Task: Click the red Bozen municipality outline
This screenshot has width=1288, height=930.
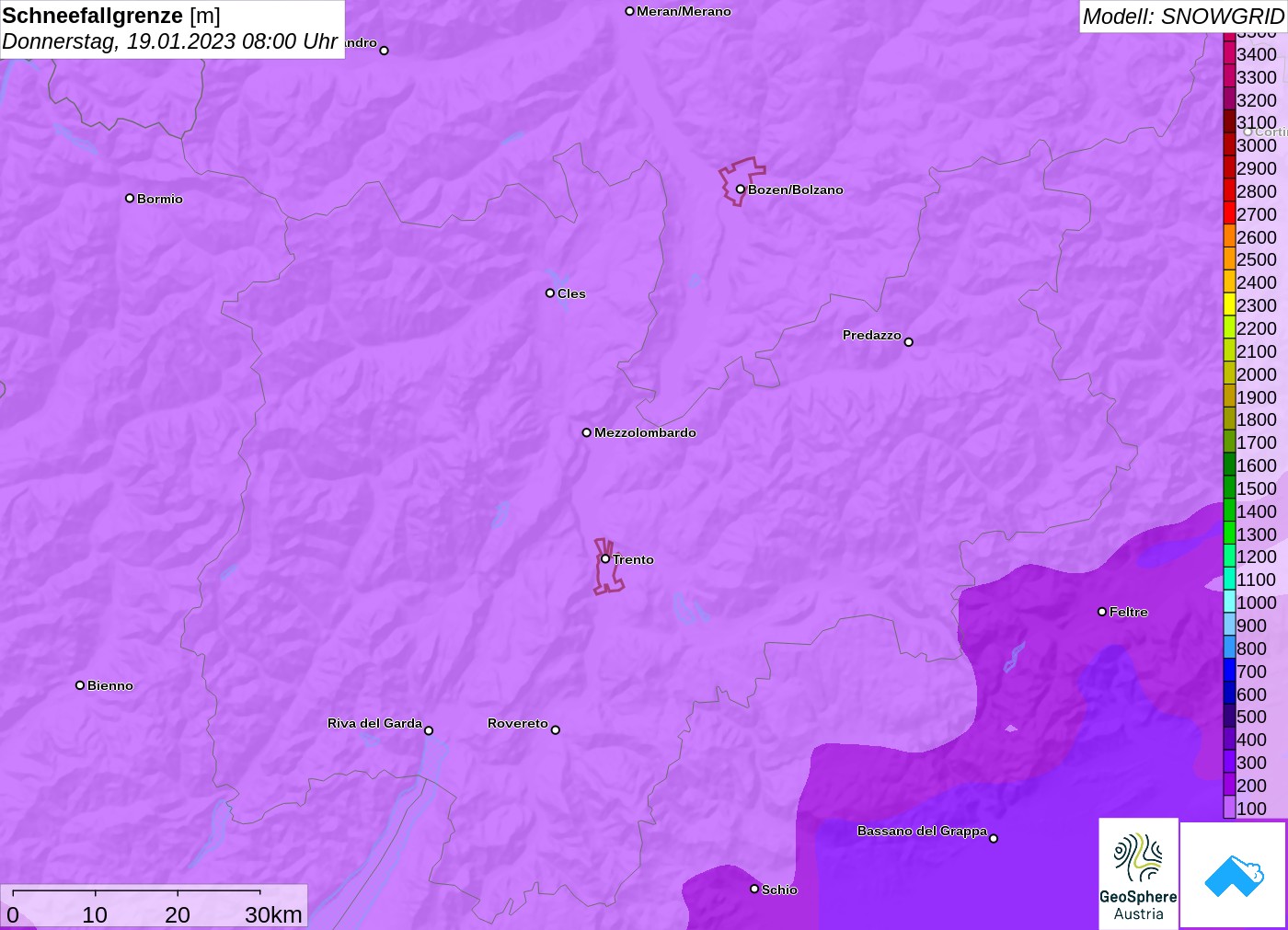Action: [x=742, y=181]
